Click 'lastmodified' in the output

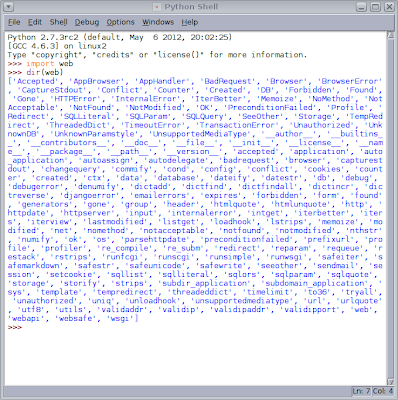(x=115, y=222)
